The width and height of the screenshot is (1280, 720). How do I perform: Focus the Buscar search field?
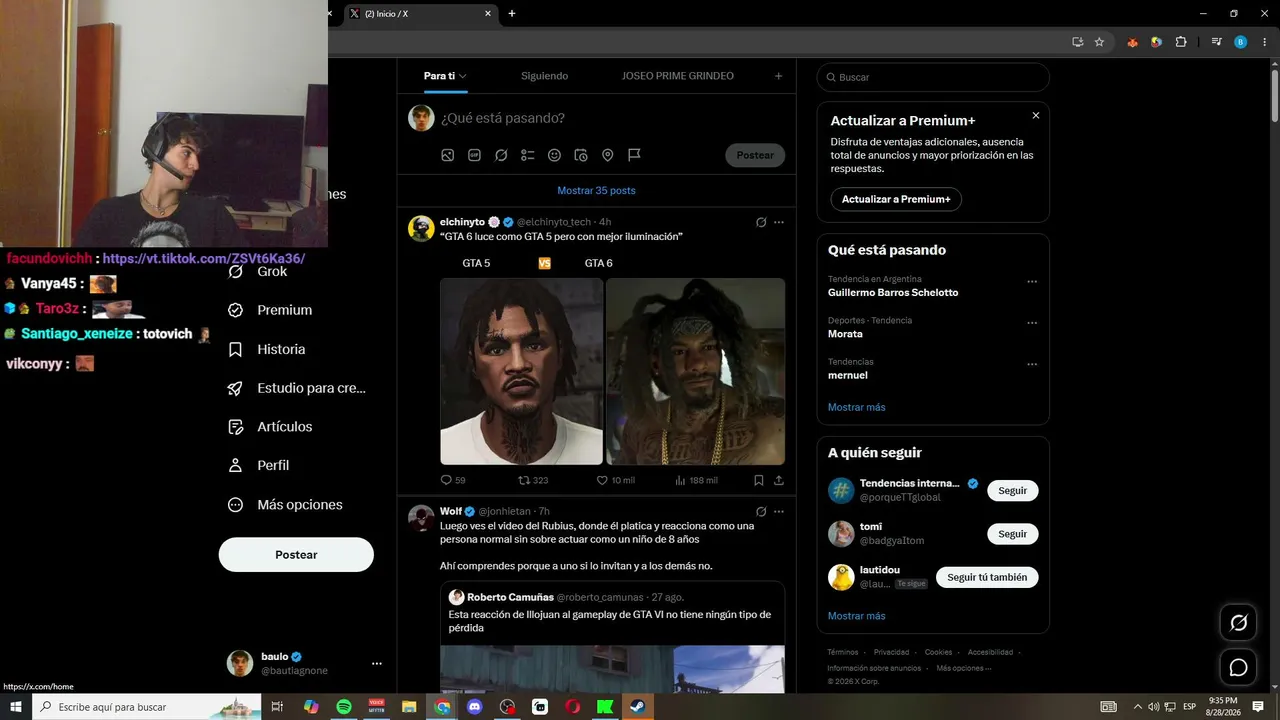pos(933,77)
